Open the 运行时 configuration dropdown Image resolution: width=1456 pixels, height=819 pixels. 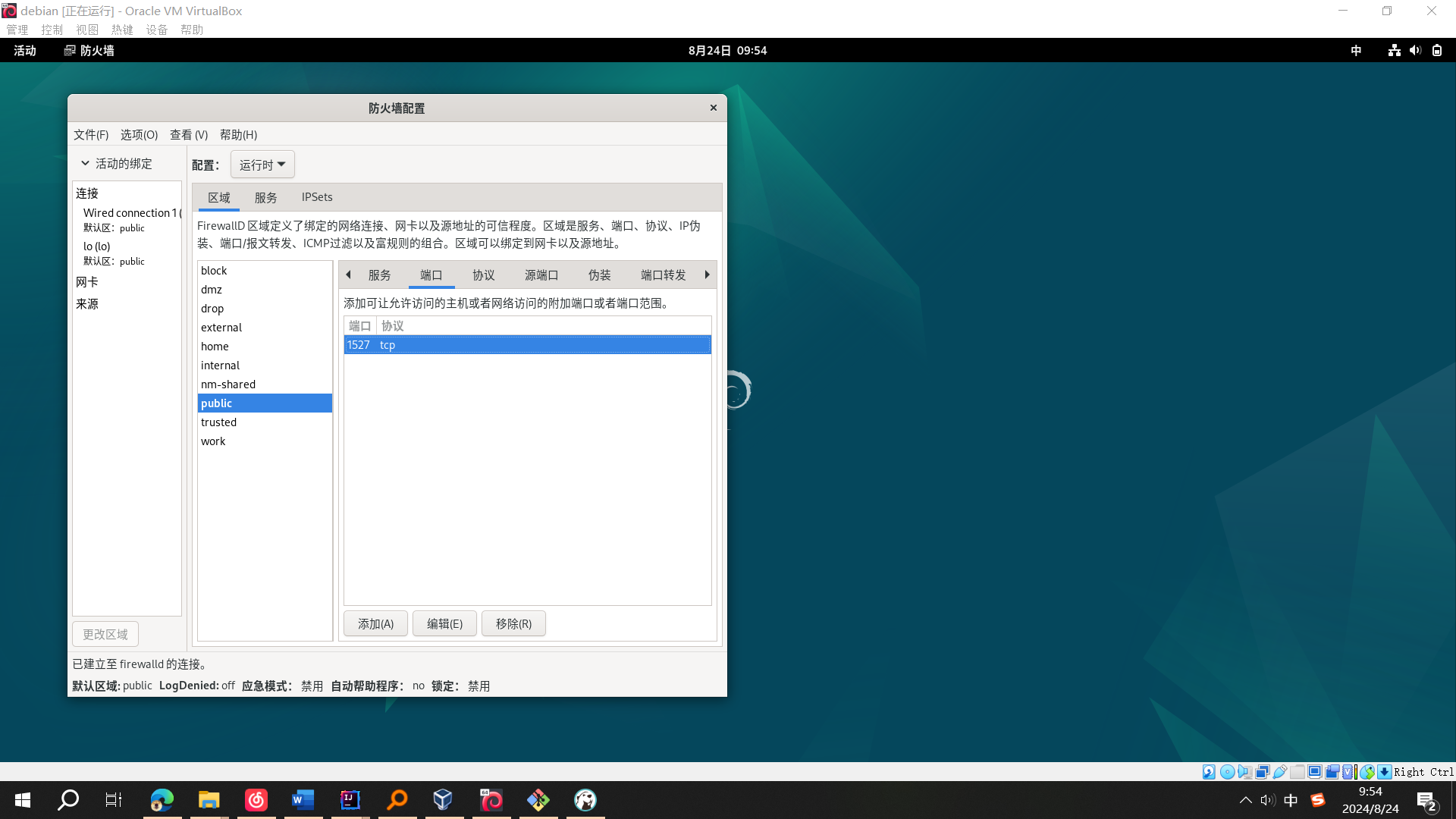click(262, 165)
